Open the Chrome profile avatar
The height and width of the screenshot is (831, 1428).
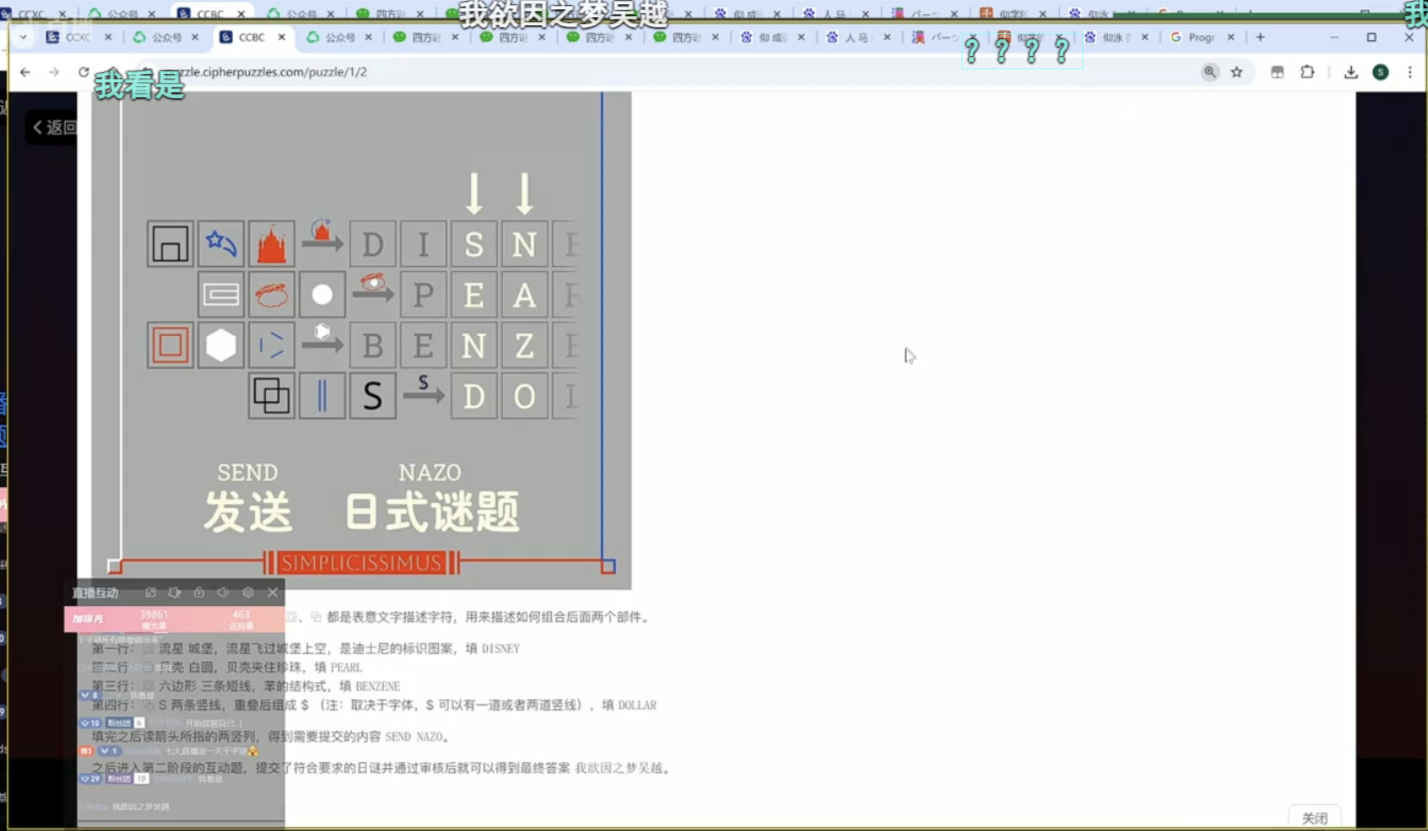pos(1380,72)
